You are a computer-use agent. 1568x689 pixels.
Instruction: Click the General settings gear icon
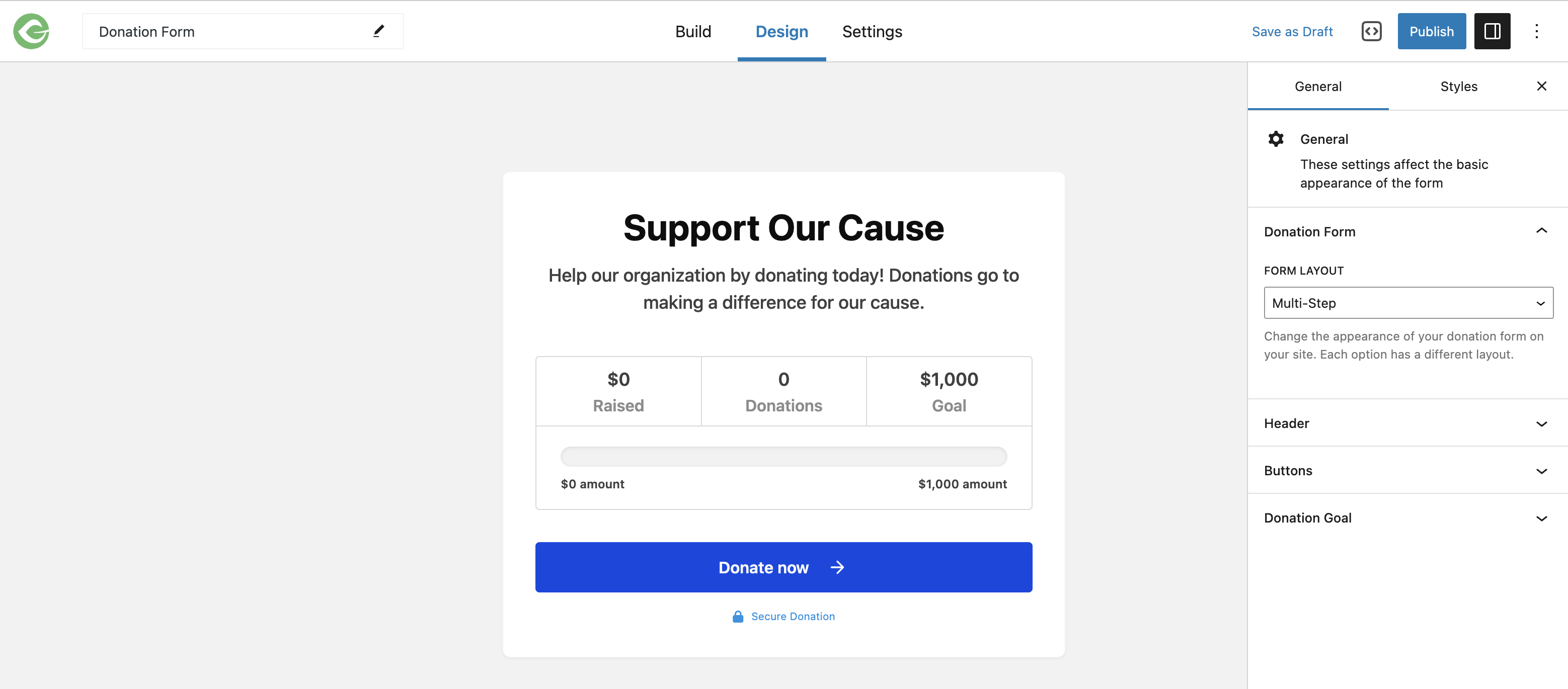click(1276, 139)
